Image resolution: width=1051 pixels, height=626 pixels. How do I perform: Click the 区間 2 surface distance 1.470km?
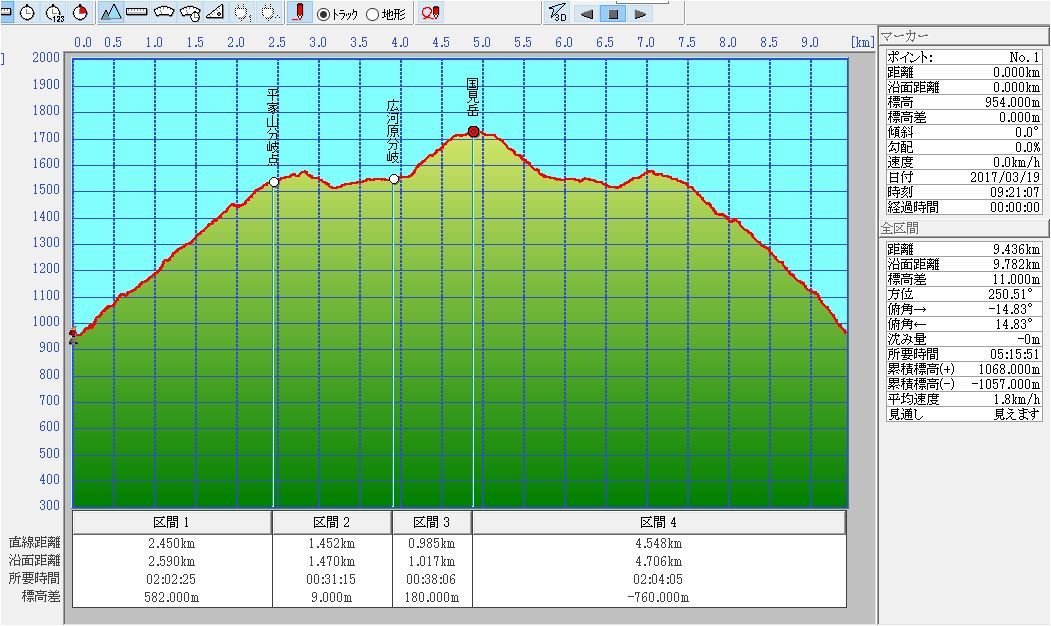pos(332,562)
